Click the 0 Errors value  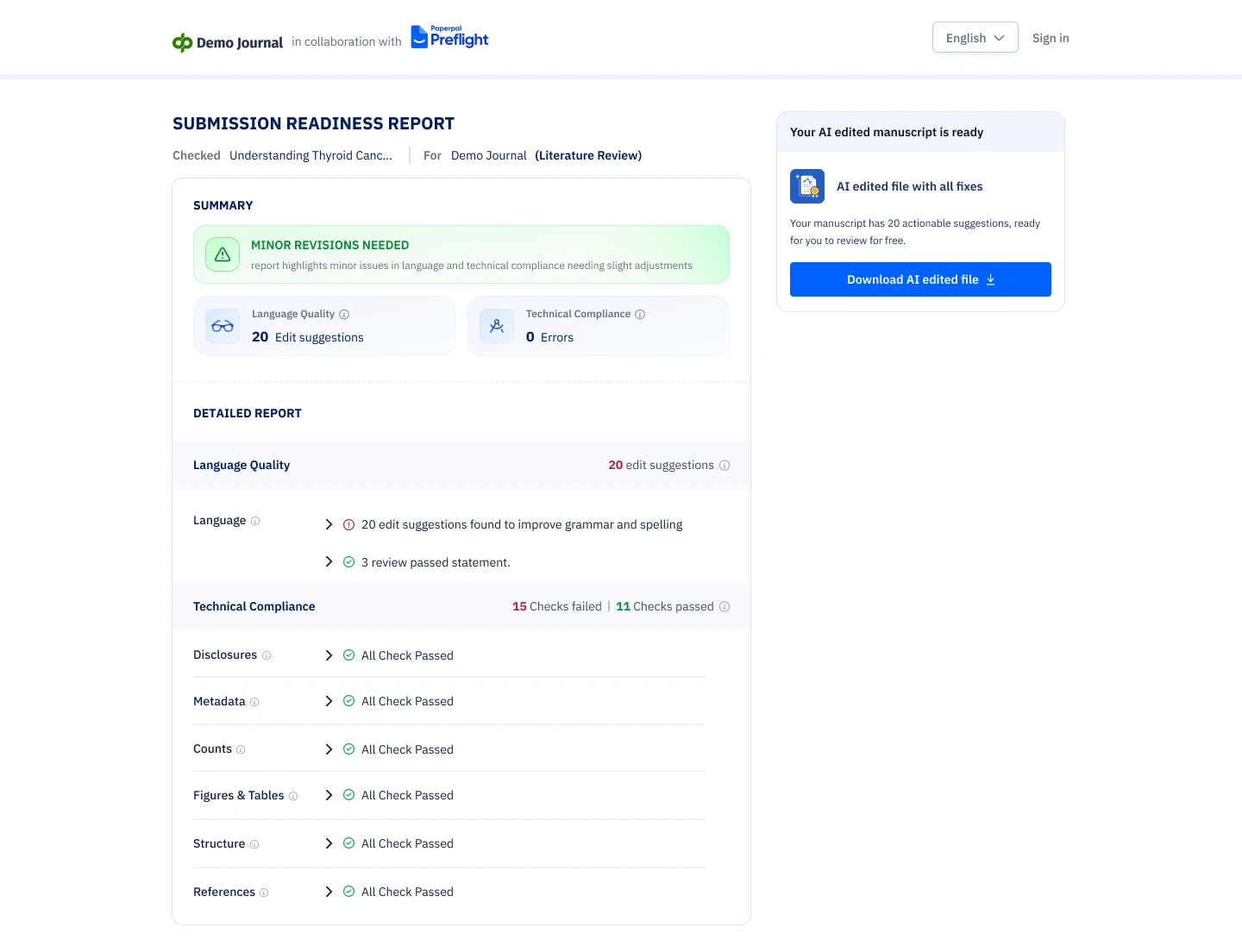pyautogui.click(x=549, y=337)
